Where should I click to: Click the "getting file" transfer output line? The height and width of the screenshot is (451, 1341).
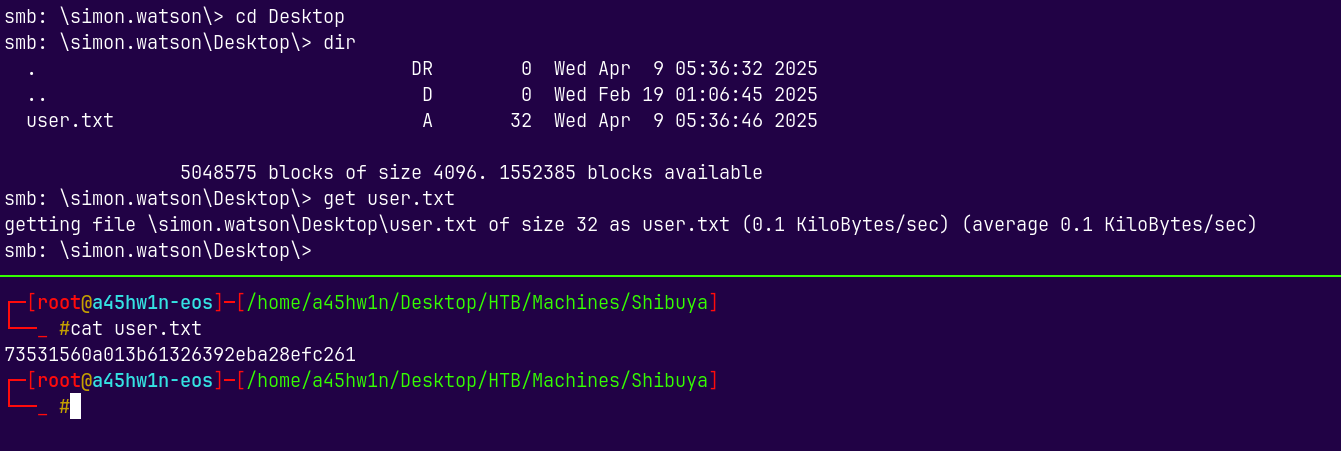click(630, 225)
